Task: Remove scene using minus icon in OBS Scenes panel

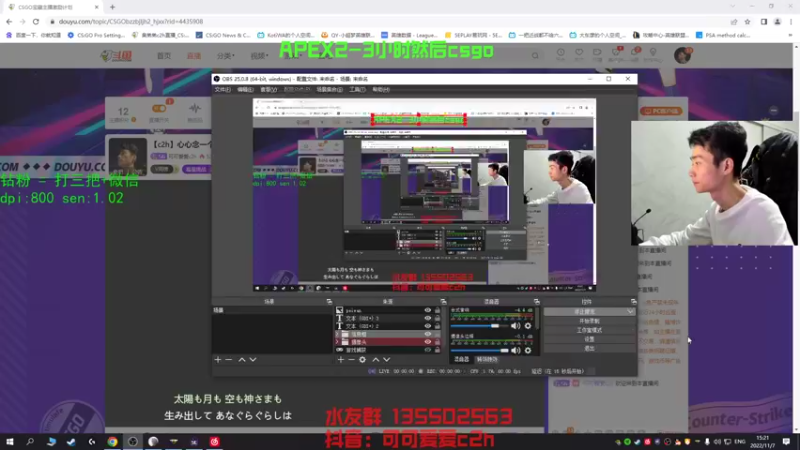Action: pyautogui.click(x=229, y=360)
